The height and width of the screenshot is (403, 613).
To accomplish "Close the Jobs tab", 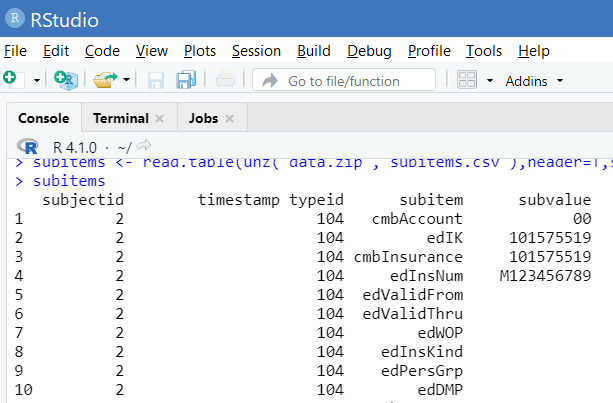I will click(229, 119).
